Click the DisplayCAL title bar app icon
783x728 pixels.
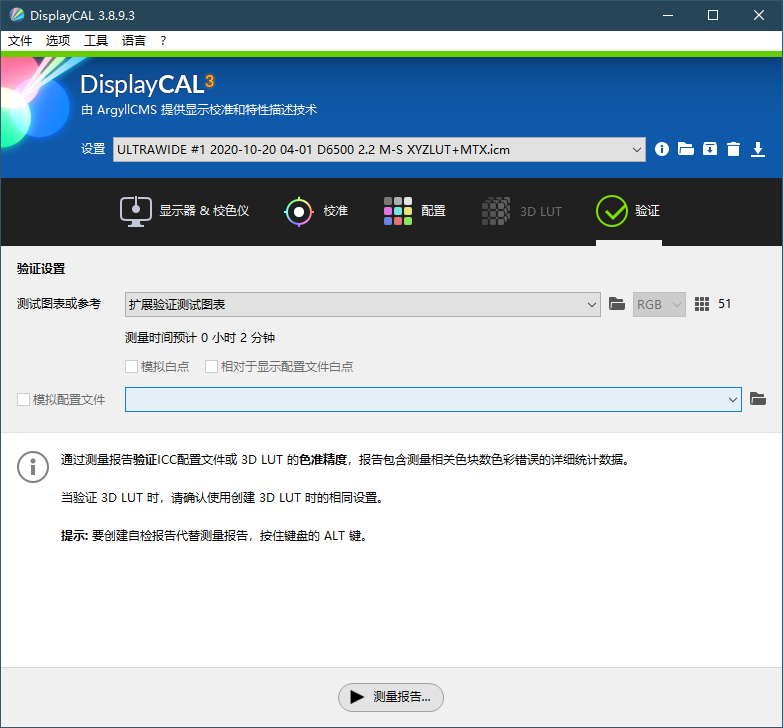click(16, 15)
